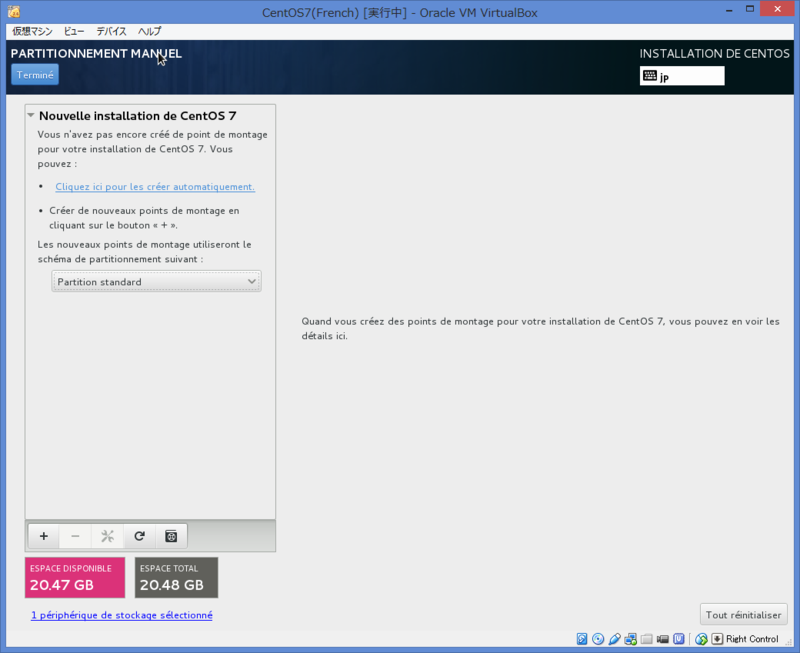Click the Tout réinitialiser button

tap(743, 614)
